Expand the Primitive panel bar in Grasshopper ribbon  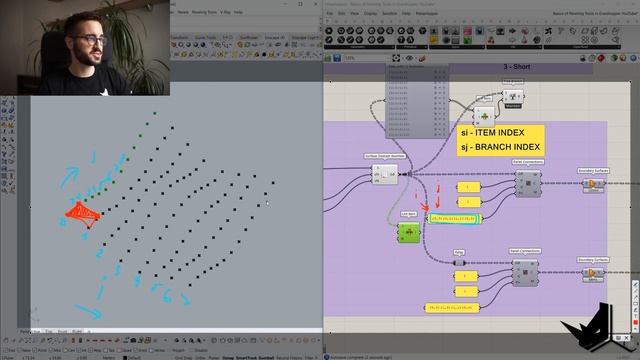tap(412, 47)
